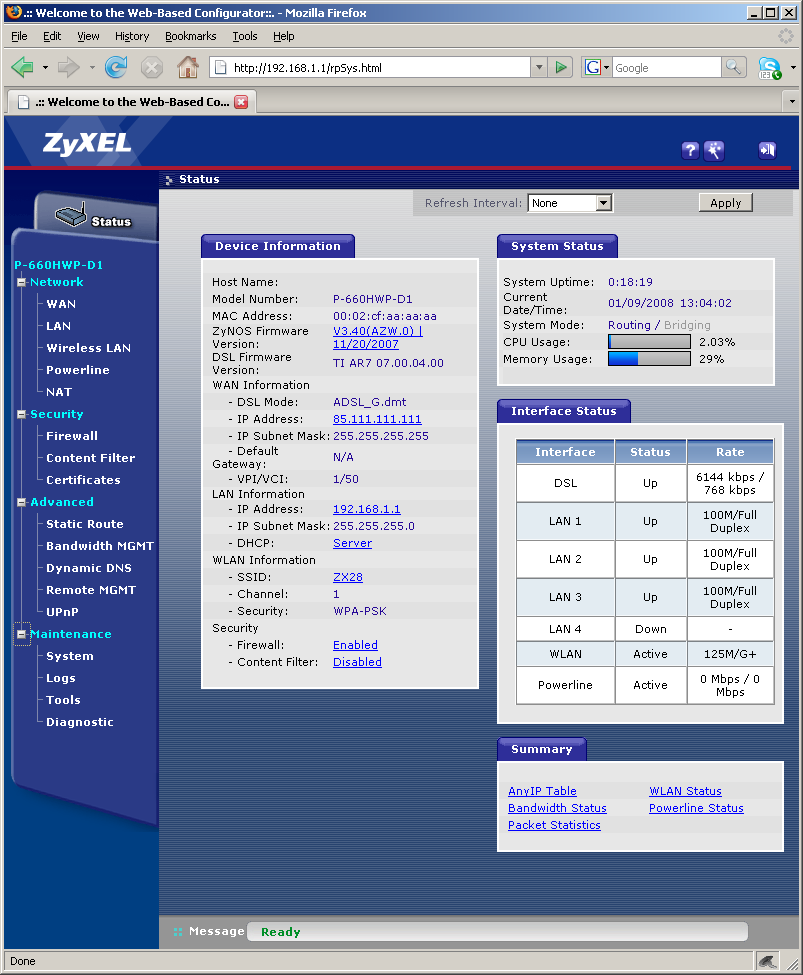The image size is (803, 975).
Task: Collapse the Security tree section
Action: (21, 414)
